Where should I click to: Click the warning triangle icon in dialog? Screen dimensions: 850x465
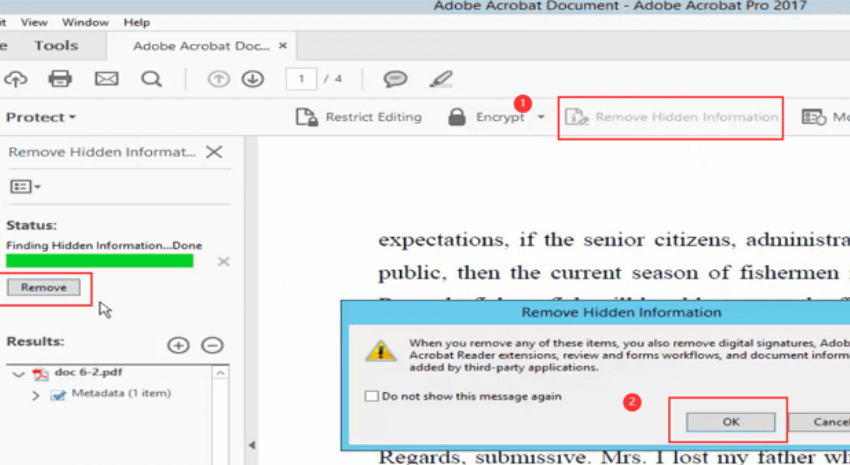tap(381, 351)
